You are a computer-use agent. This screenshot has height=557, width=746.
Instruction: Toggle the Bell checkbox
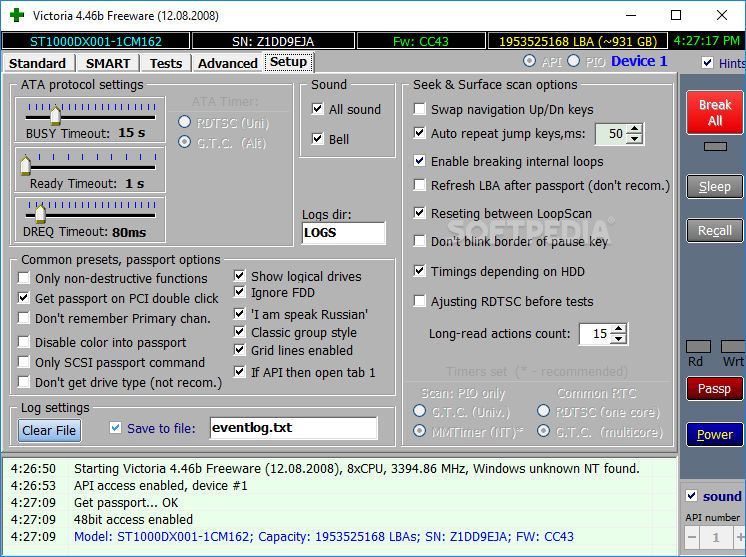(317, 139)
